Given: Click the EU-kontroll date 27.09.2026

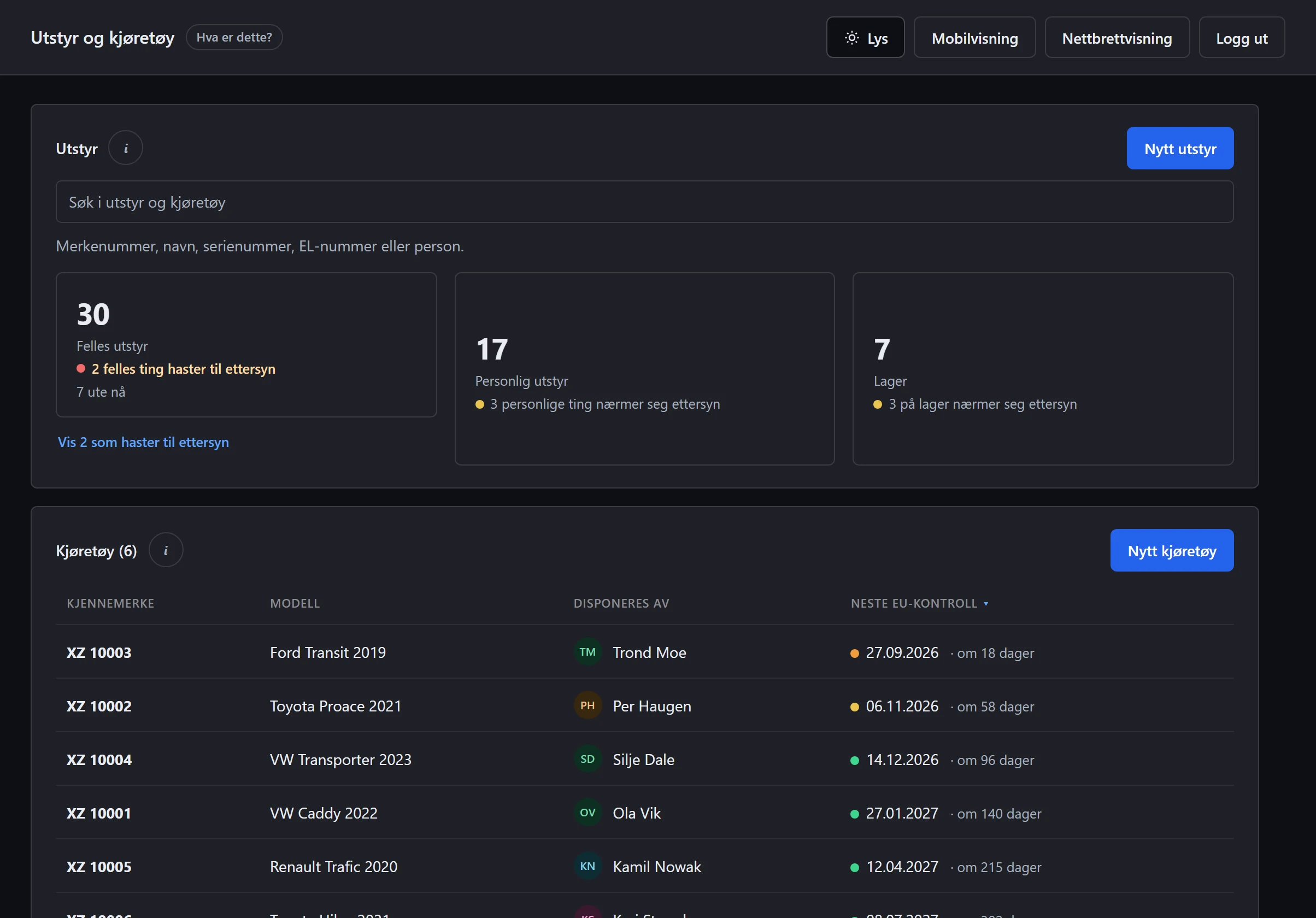Looking at the screenshot, I should (902, 652).
